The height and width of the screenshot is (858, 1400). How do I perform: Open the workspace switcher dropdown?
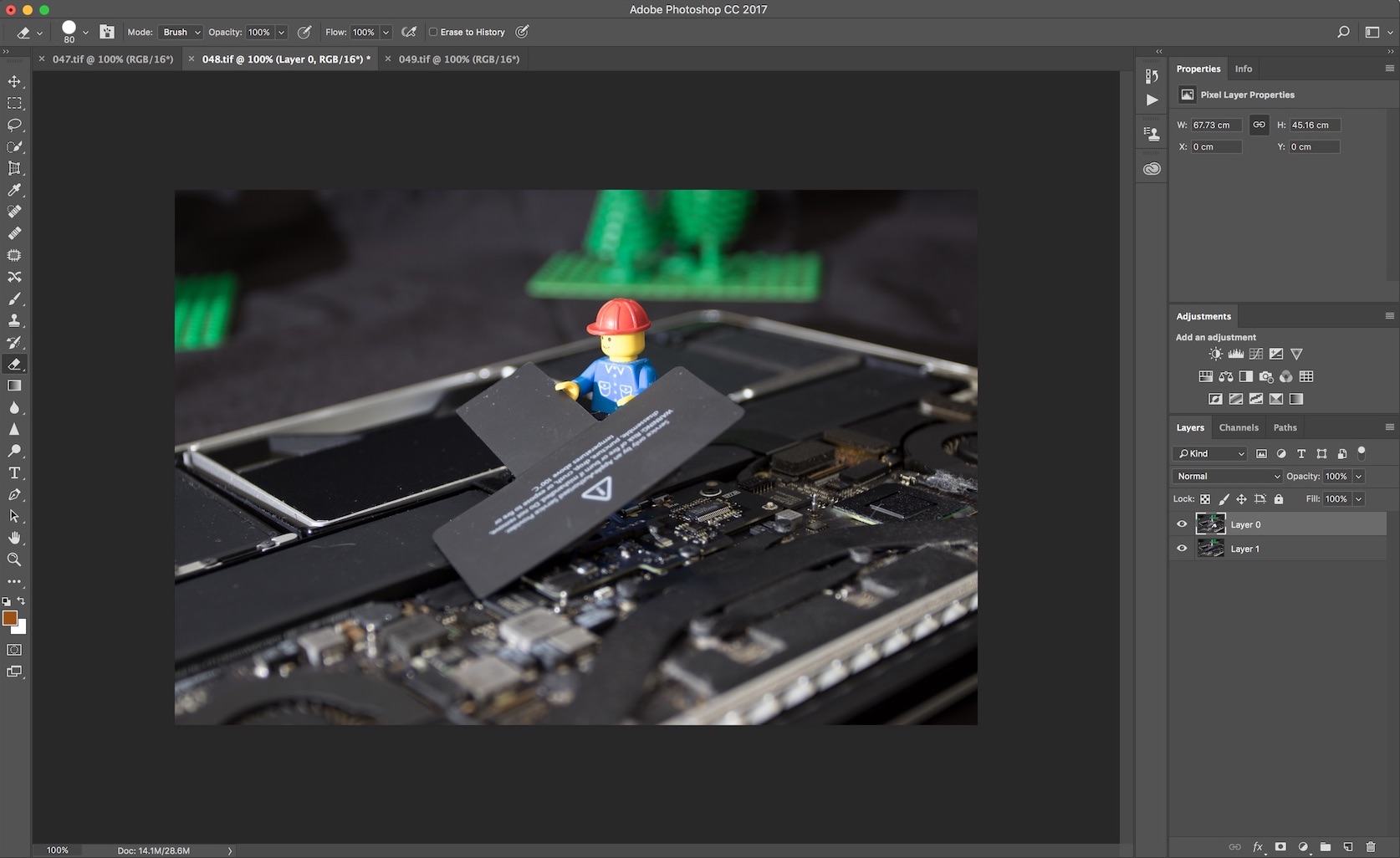tap(1377, 32)
